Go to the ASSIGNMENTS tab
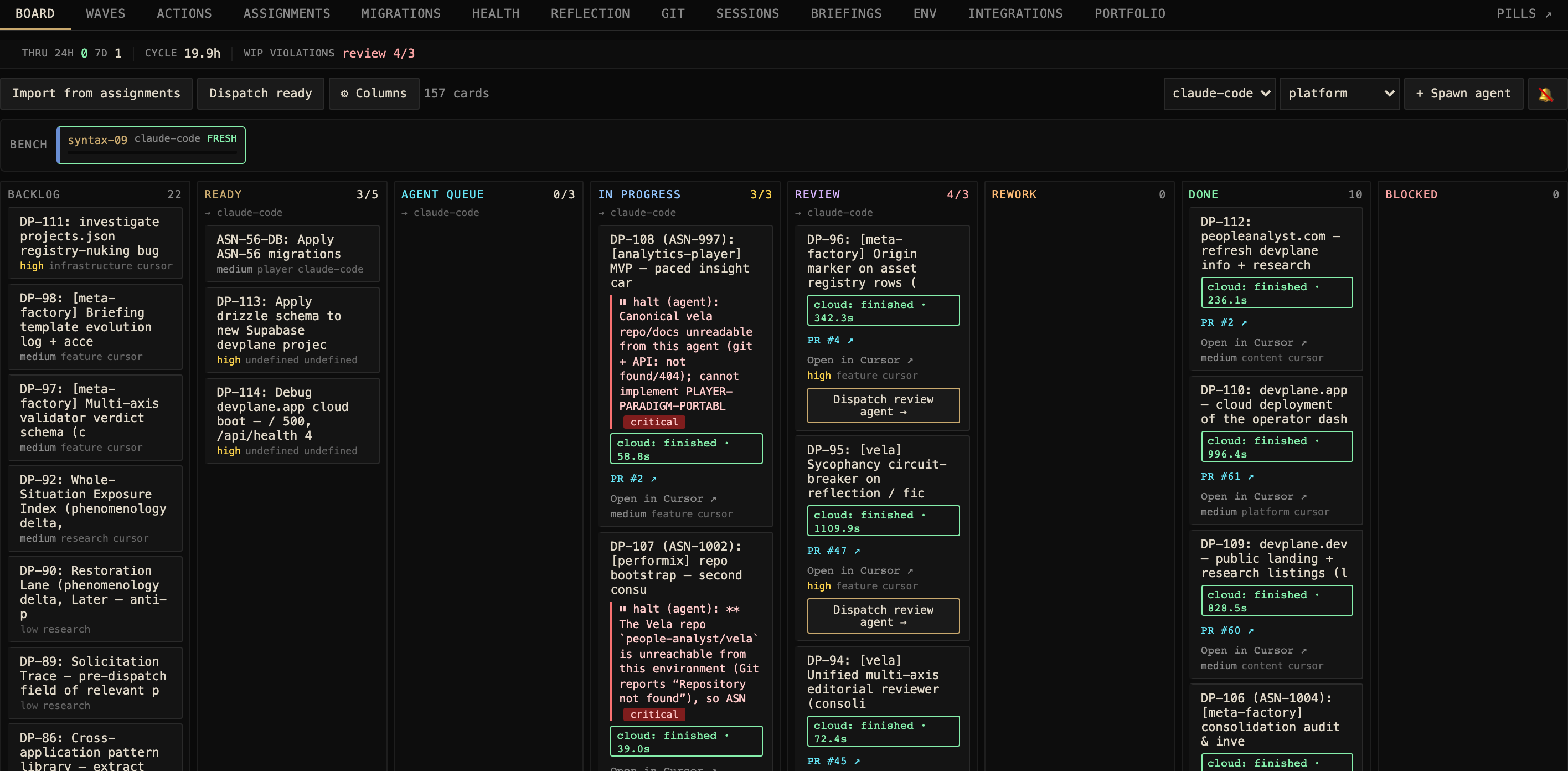This screenshot has height=771, width=1568. click(x=287, y=13)
